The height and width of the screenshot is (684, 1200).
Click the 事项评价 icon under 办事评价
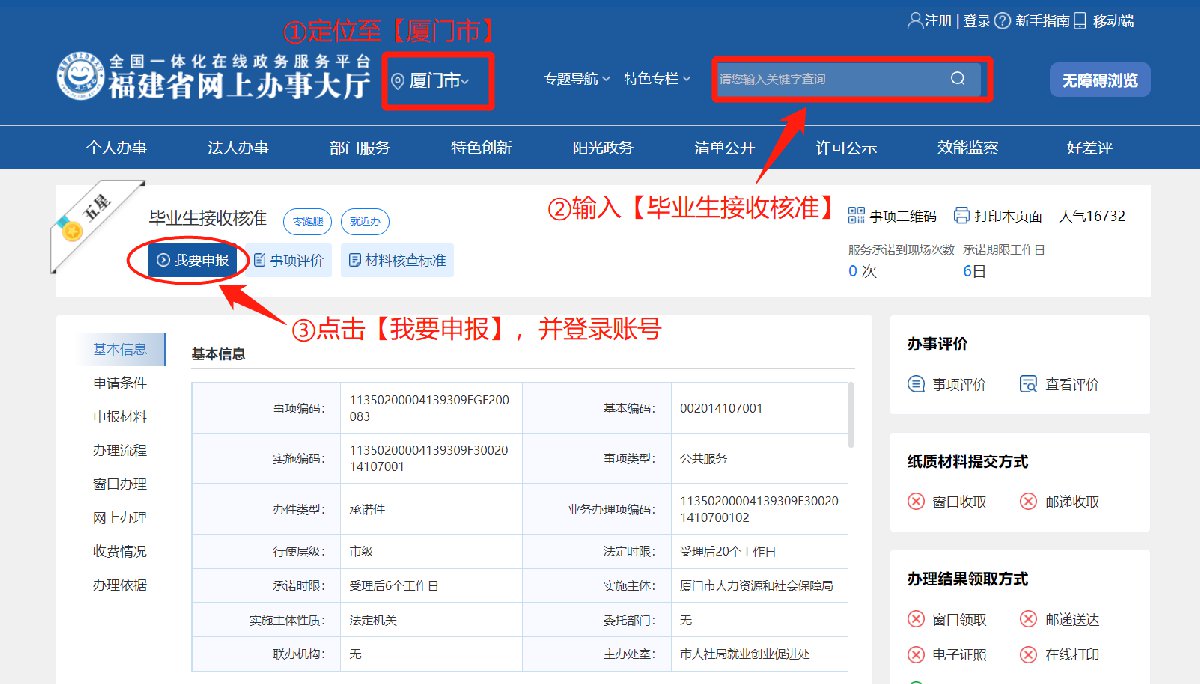(916, 384)
